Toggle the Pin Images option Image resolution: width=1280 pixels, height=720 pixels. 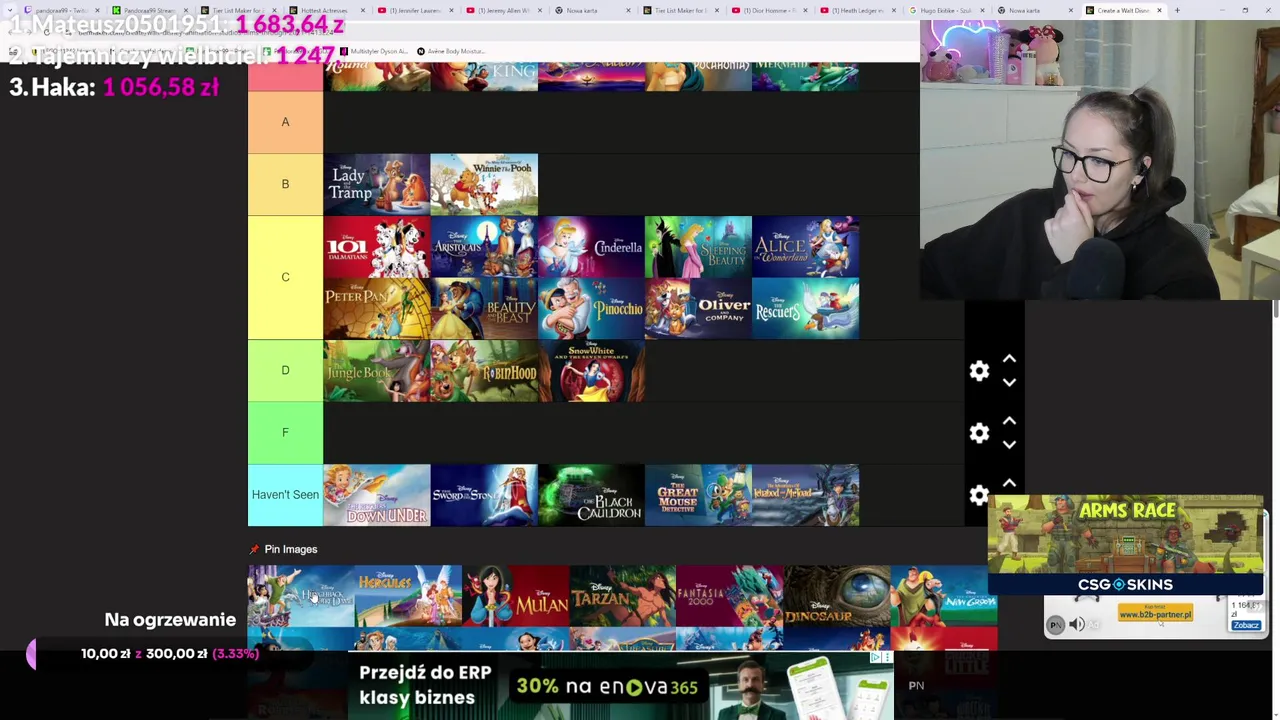[x=283, y=549]
